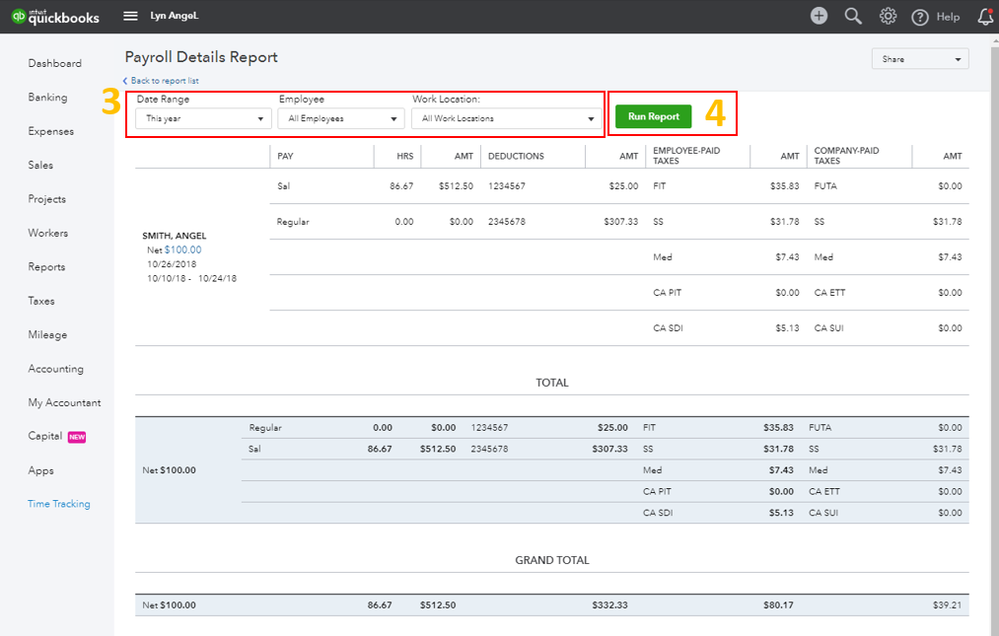Toggle the hamburger navigation menu
The width and height of the screenshot is (999, 636).
[x=131, y=16]
